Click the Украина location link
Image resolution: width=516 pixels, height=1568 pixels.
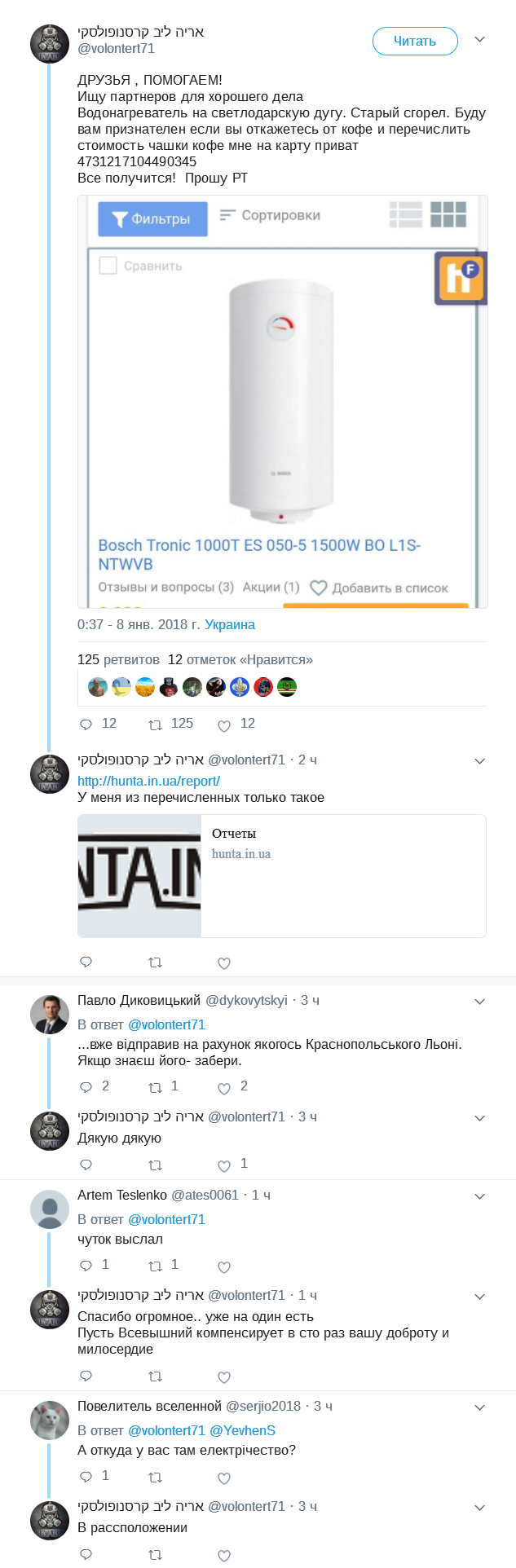pos(230,625)
